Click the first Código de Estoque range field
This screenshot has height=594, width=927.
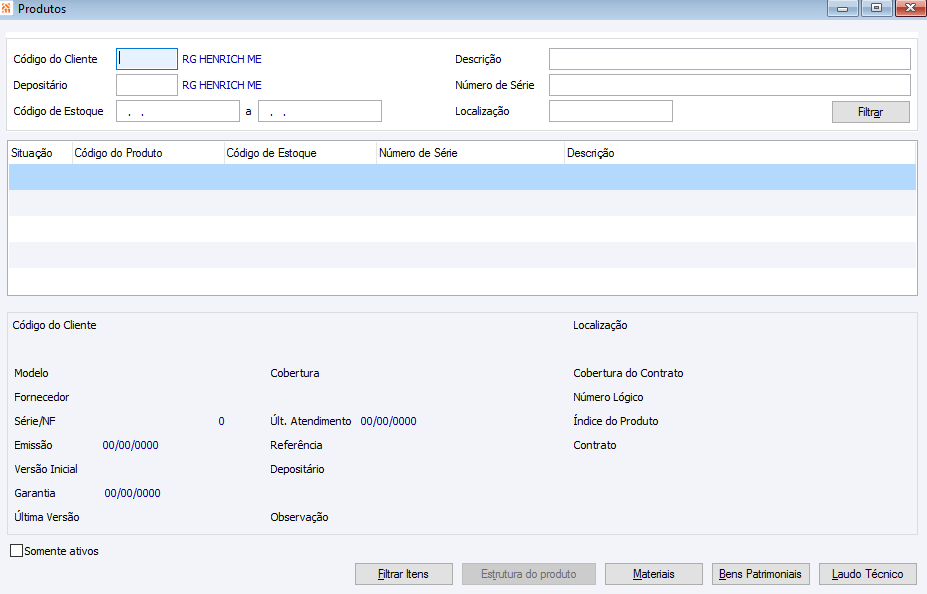point(178,111)
